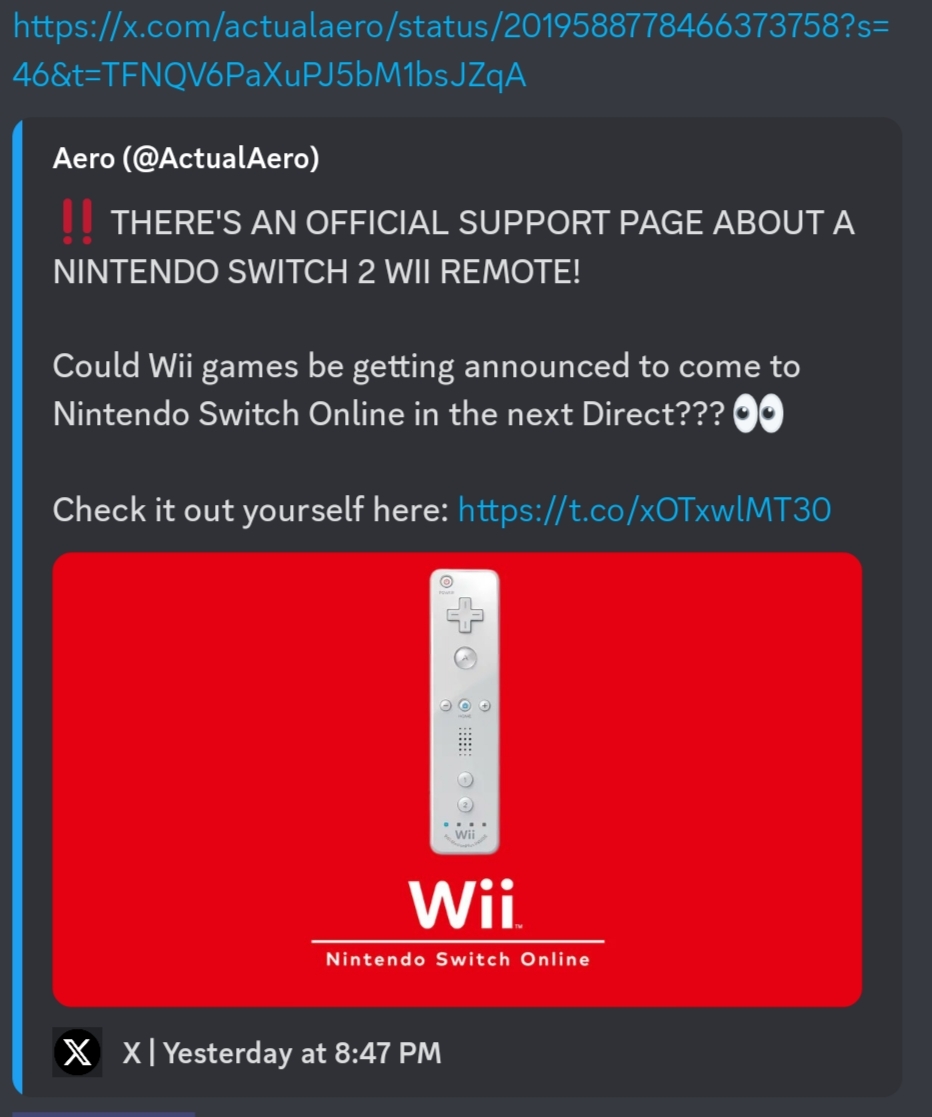Click the speaker grille on Wii Remote image

465,742
